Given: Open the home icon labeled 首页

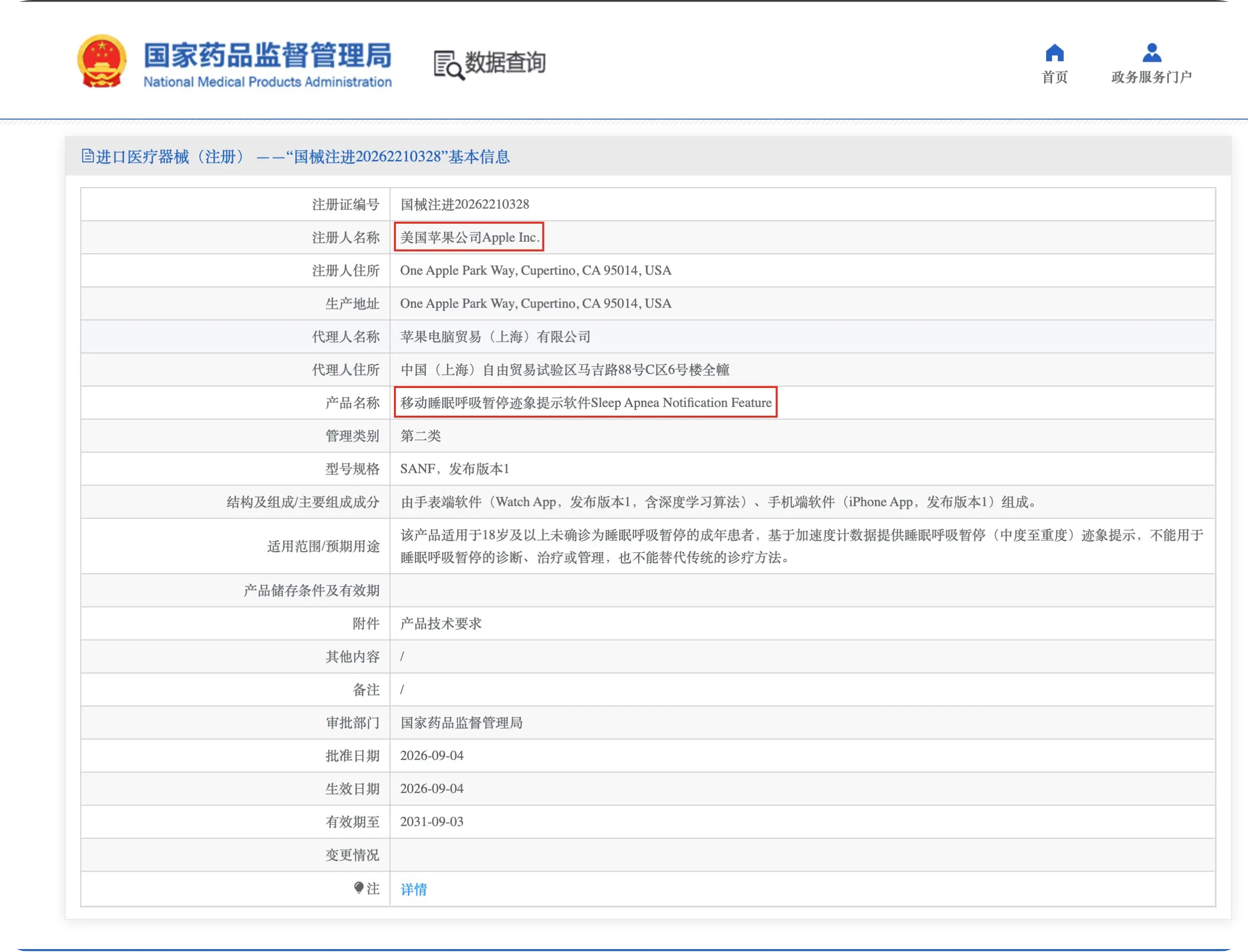Looking at the screenshot, I should point(1054,53).
